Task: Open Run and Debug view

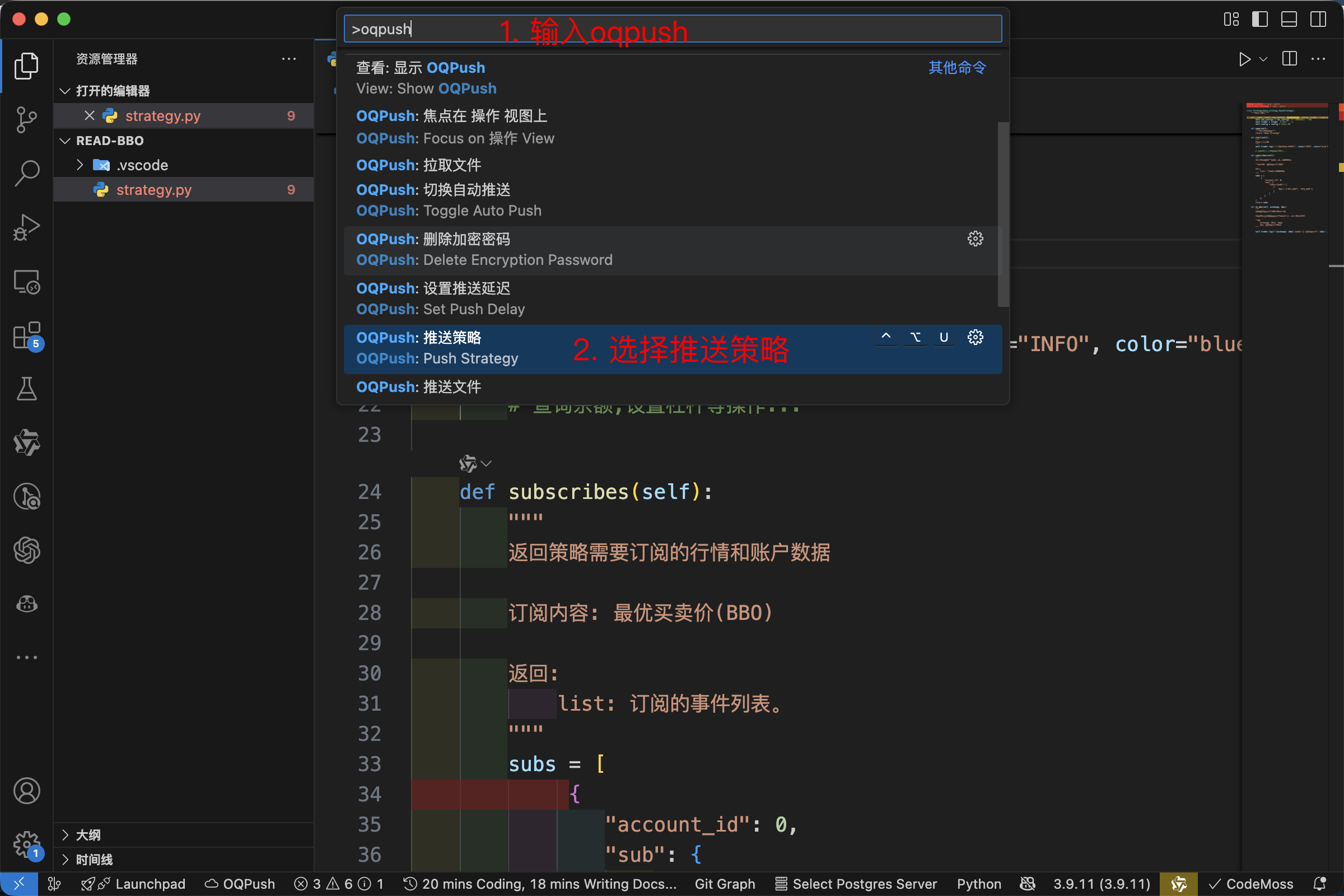Action: (26, 227)
